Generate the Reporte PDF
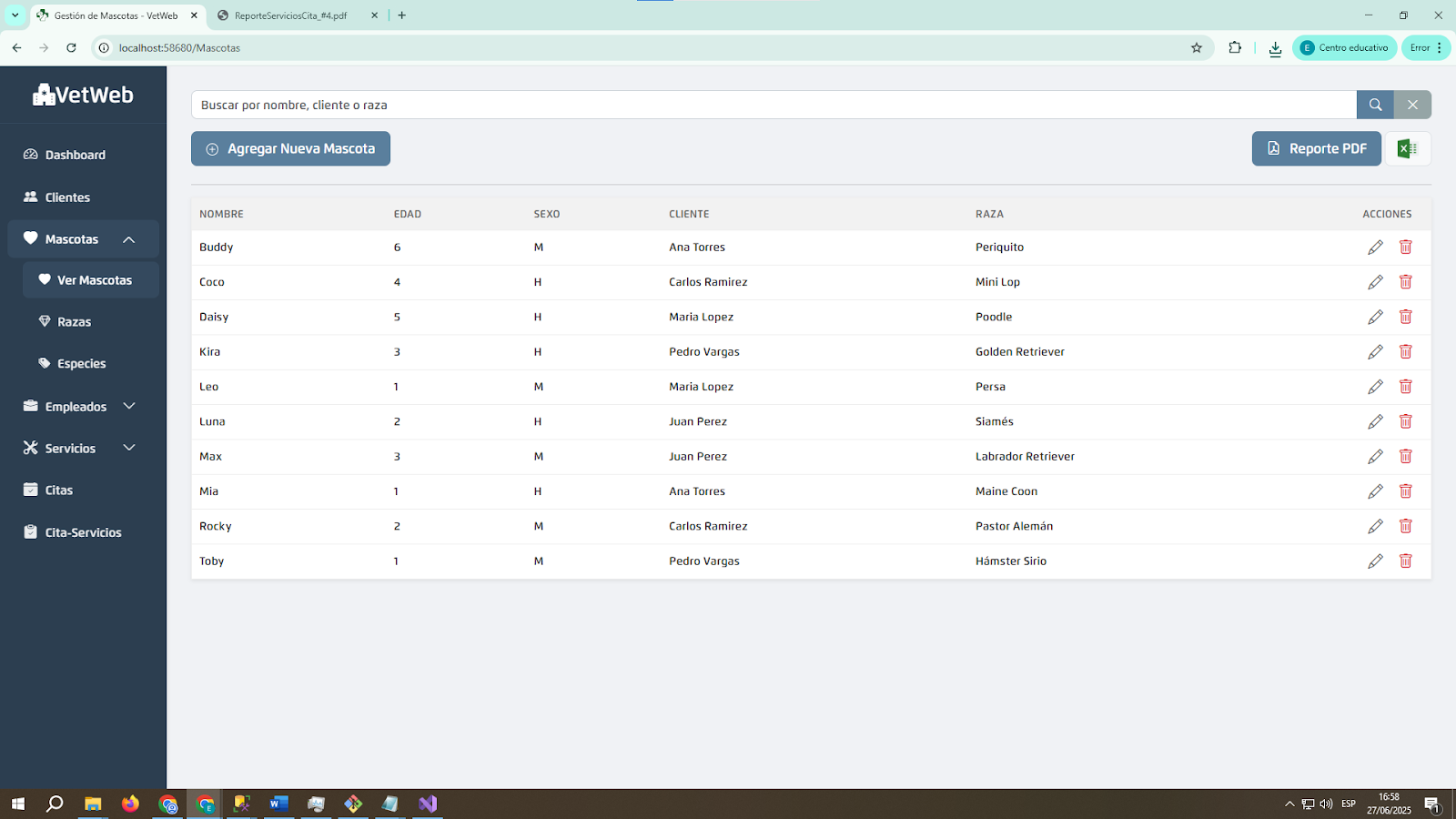Viewport: 1456px width, 819px height. point(1316,148)
